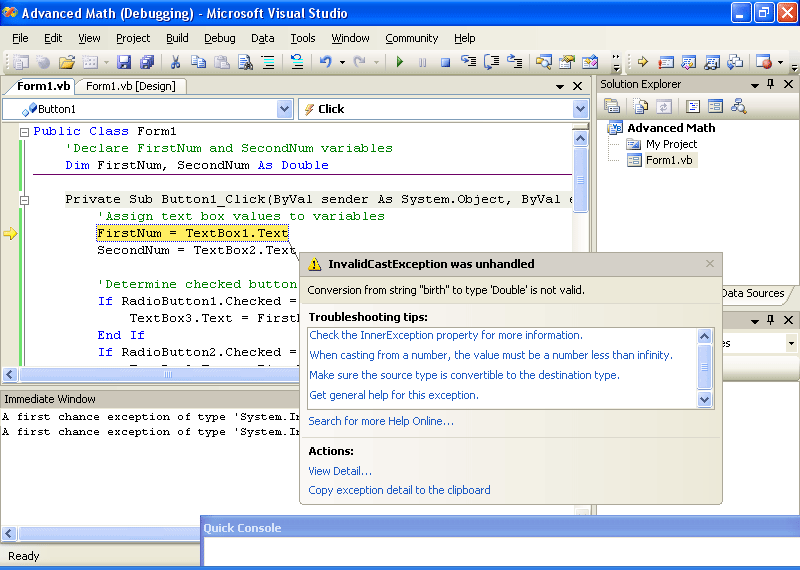Pin the Solution Explorer panel
This screenshot has width=800, height=570.
770,85
